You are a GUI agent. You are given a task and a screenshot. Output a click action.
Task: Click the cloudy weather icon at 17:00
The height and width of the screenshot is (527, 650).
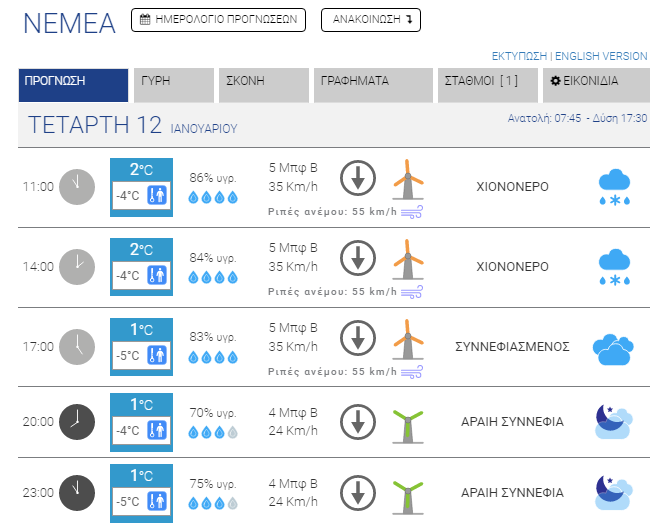(x=613, y=347)
